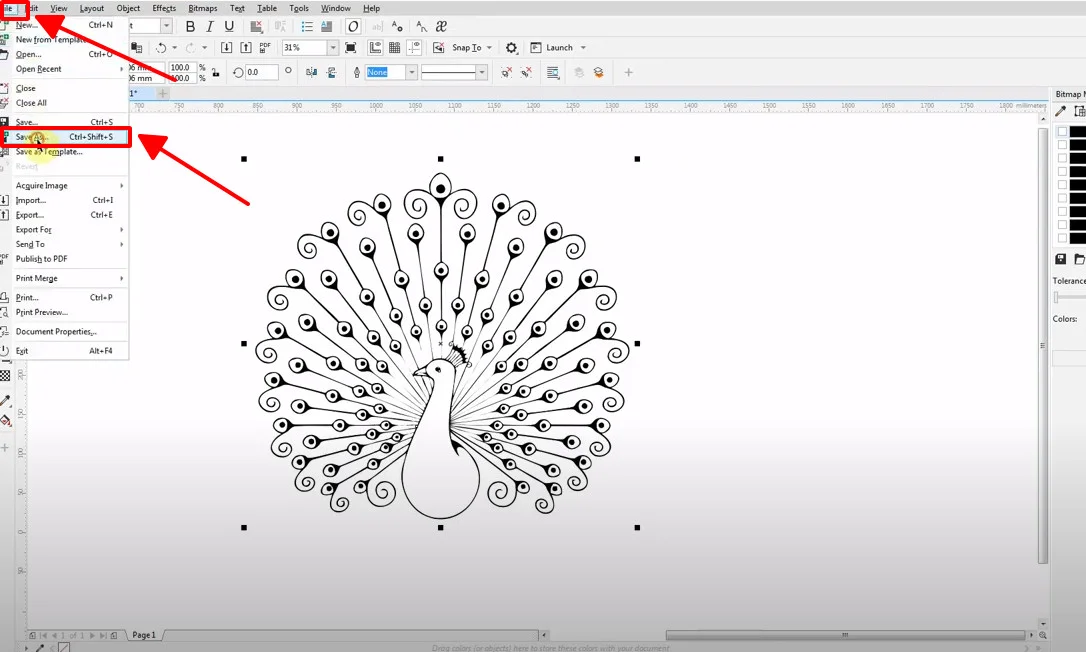Open the Page 1 tab
Screen dimensions: 1086x652
tap(144, 635)
